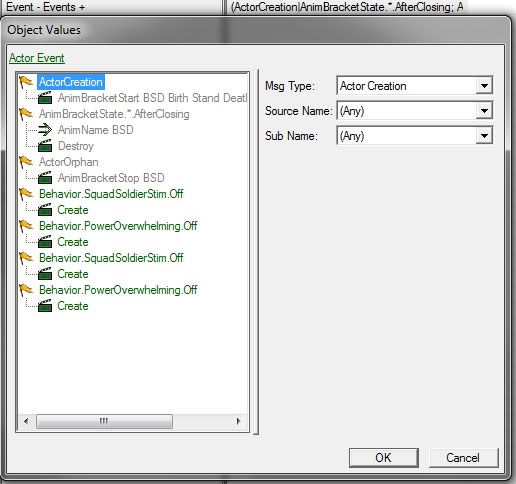Viewport: 516px width, 484px height.
Task: Click the clapperboard icon under first PowerOverwhelming.Off
Action: [45, 242]
